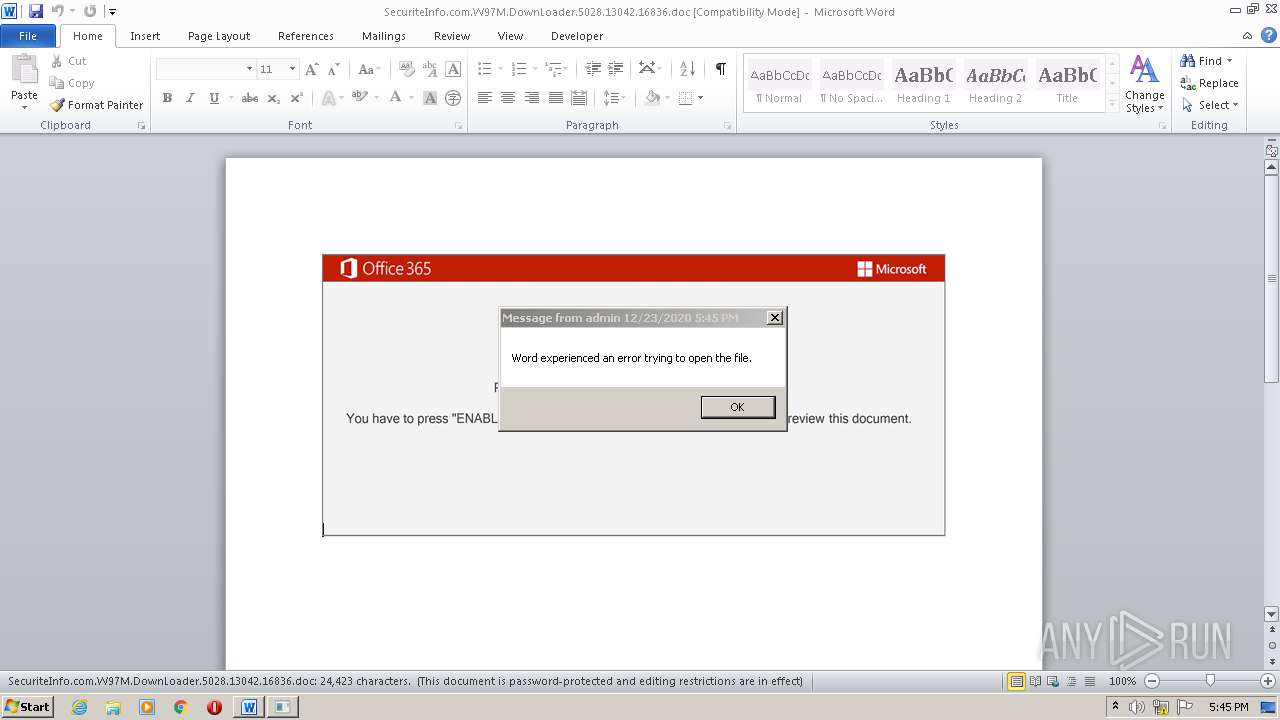Align text left
This screenshot has width=1280, height=720.
point(485,98)
